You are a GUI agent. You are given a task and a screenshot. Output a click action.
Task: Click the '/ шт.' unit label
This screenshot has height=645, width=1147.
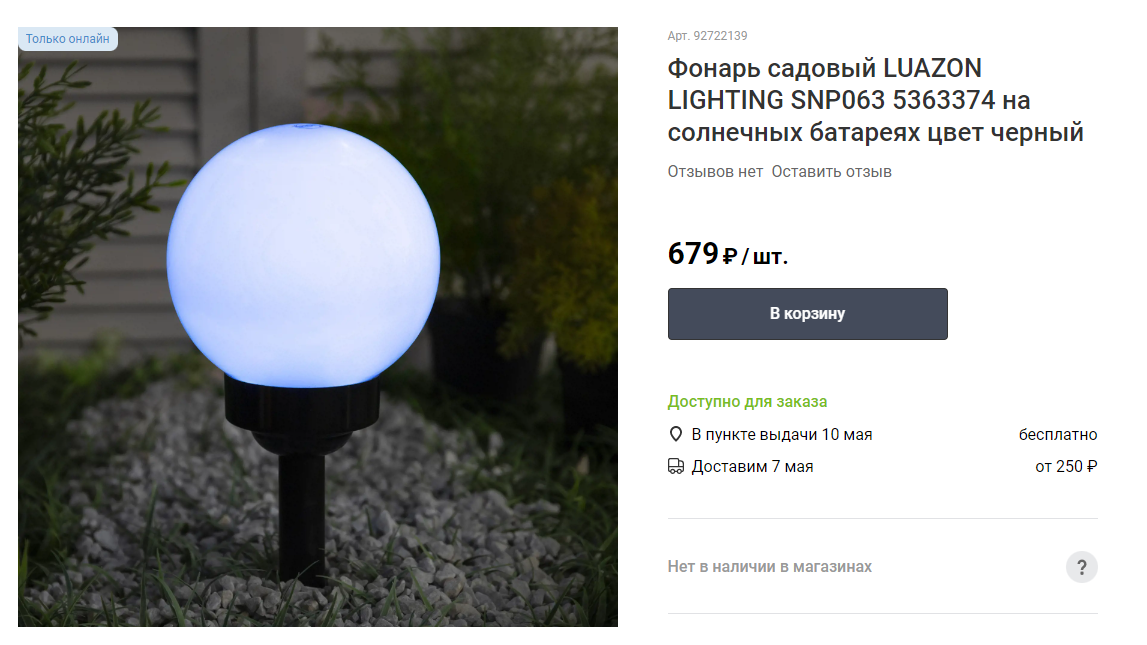764,257
